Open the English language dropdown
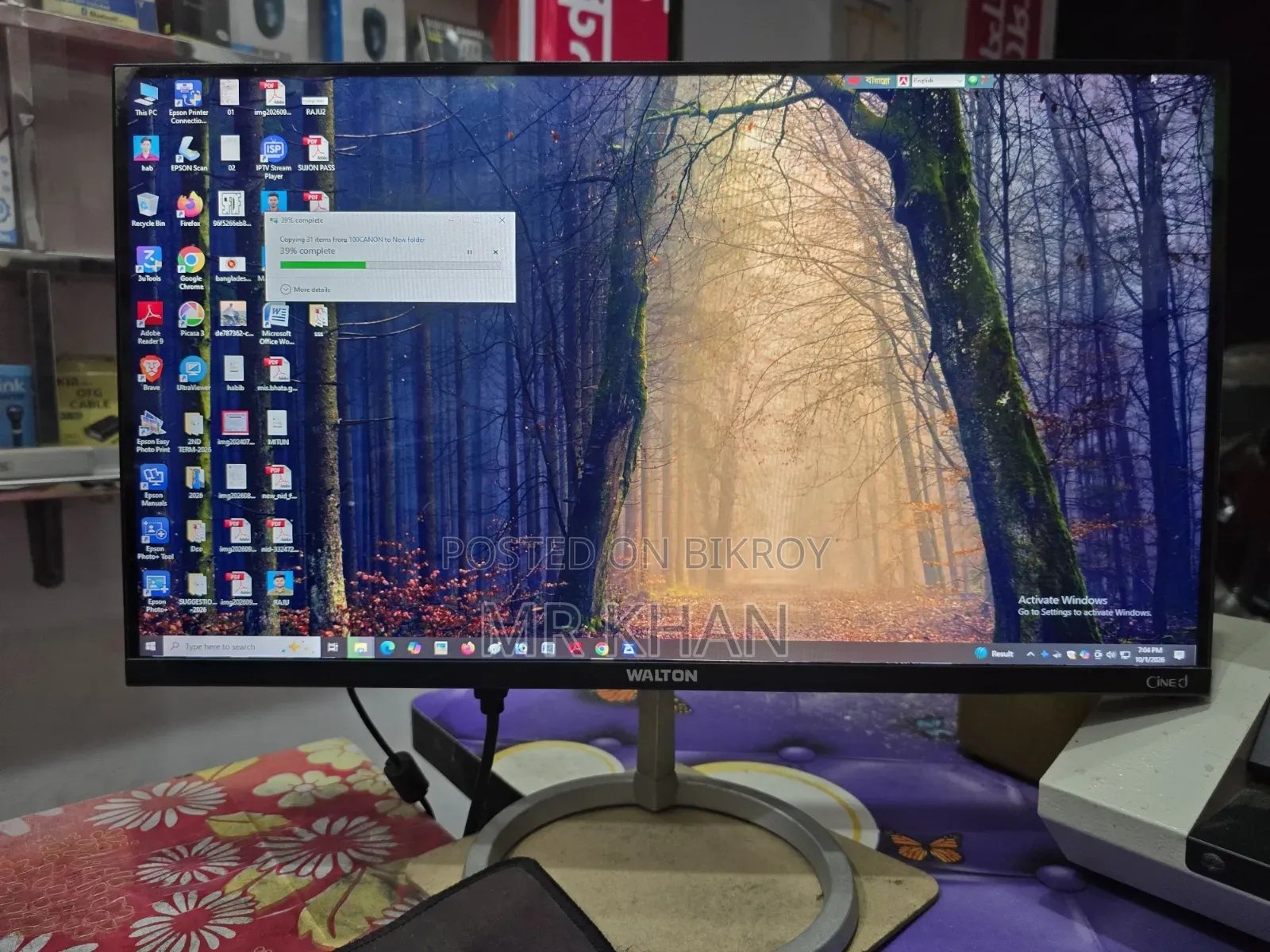The width and height of the screenshot is (1270, 952). coord(937,81)
